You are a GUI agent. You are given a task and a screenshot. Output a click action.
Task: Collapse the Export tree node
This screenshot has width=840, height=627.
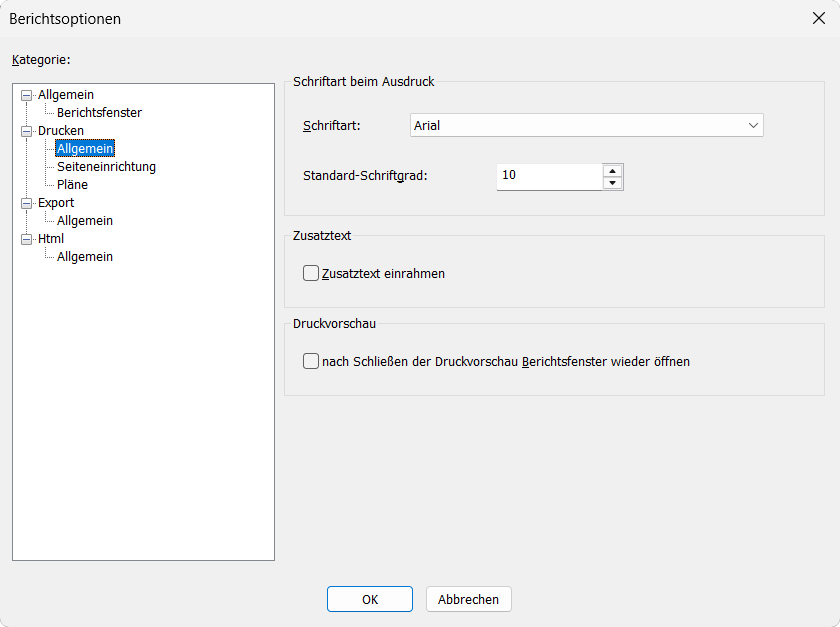pyautogui.click(x=26, y=204)
